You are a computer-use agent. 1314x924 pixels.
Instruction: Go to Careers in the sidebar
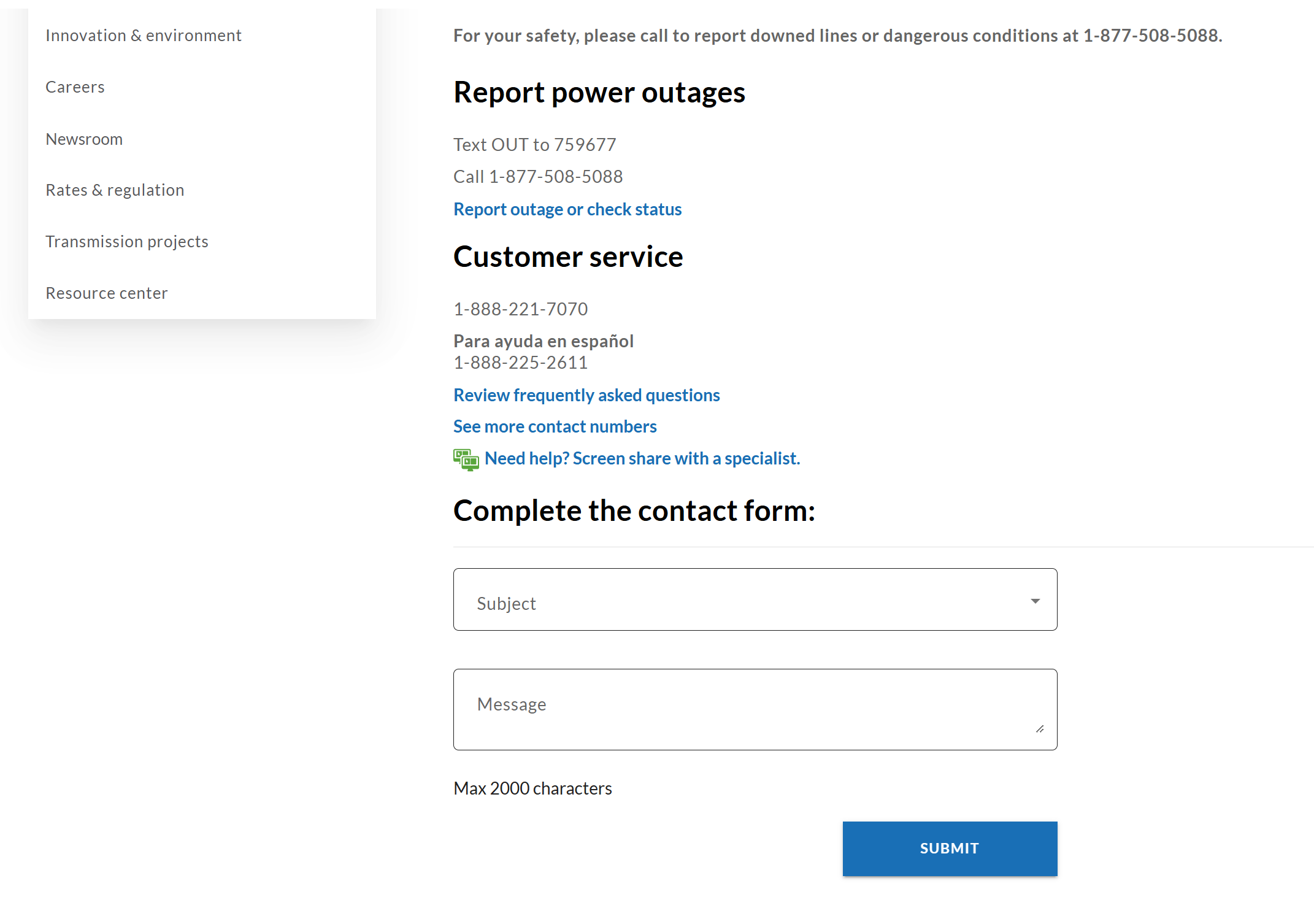point(75,87)
